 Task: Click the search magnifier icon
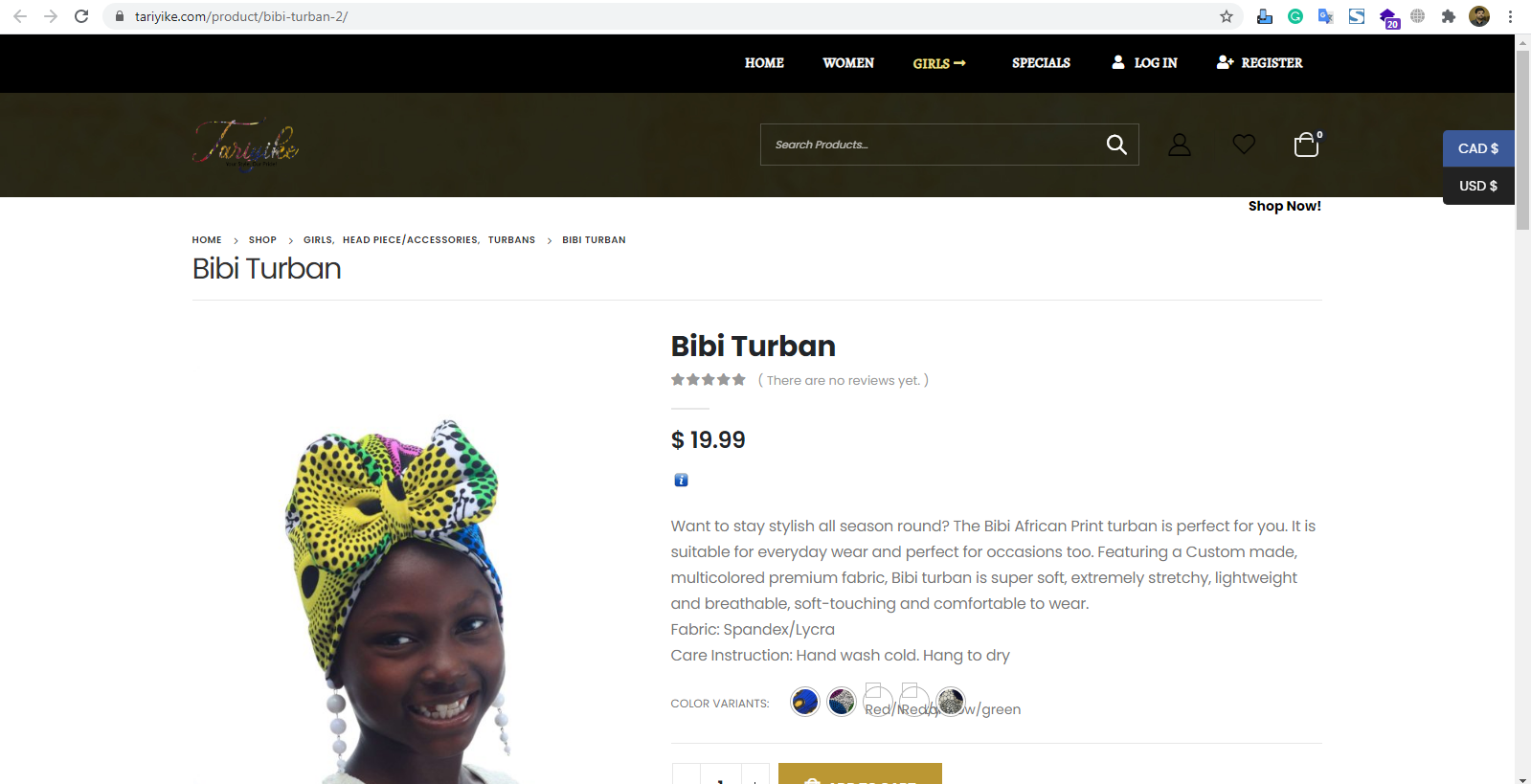coord(1116,145)
